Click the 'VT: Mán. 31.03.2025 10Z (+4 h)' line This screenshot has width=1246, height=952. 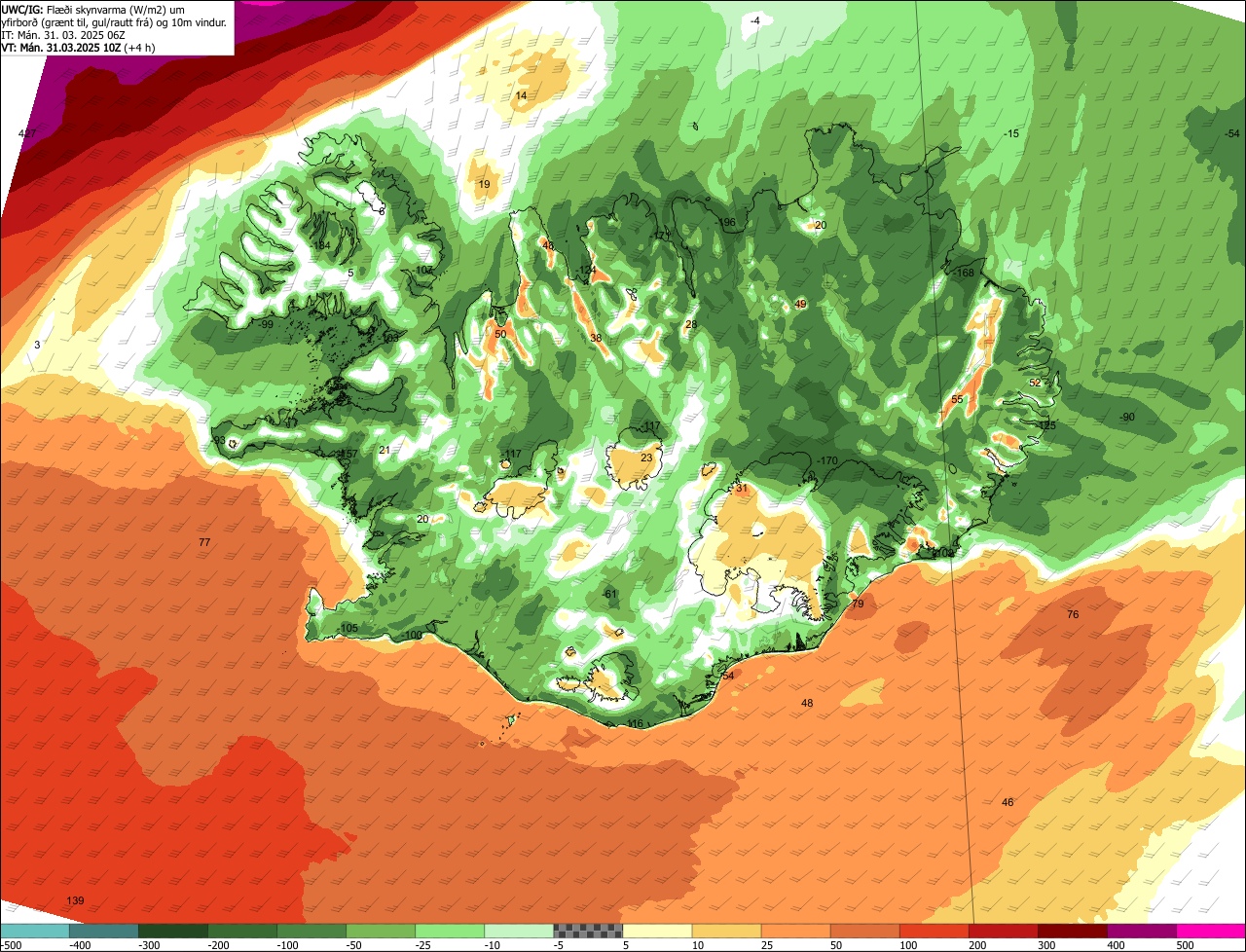[78, 47]
